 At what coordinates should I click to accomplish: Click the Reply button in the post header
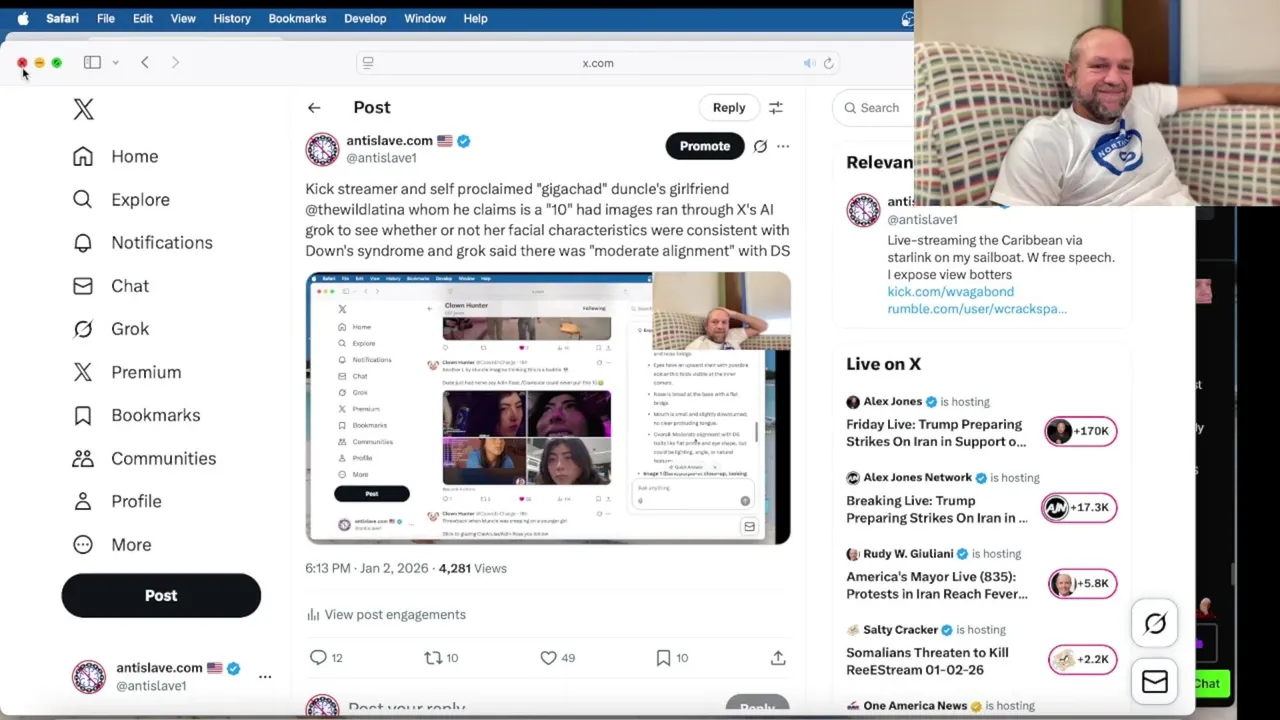pos(729,108)
